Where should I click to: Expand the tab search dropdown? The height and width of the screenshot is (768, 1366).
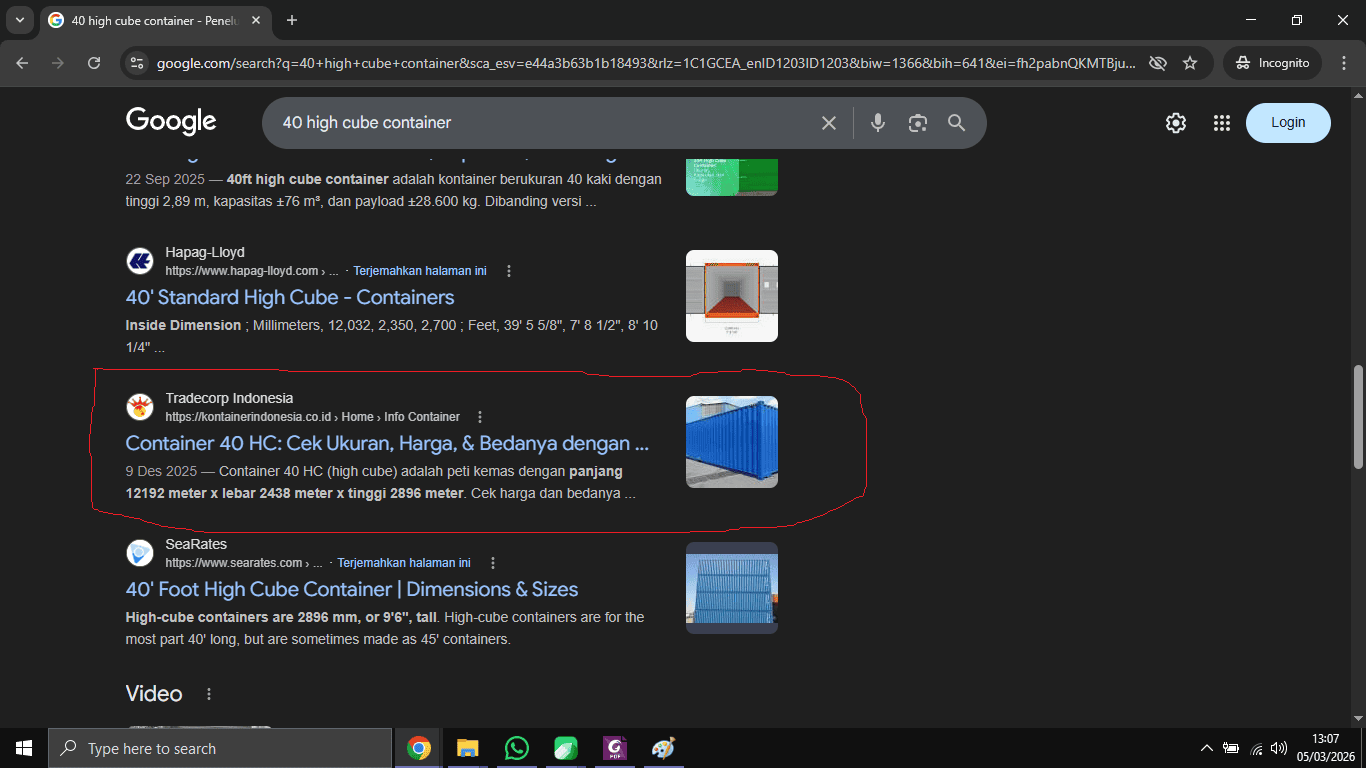19,20
